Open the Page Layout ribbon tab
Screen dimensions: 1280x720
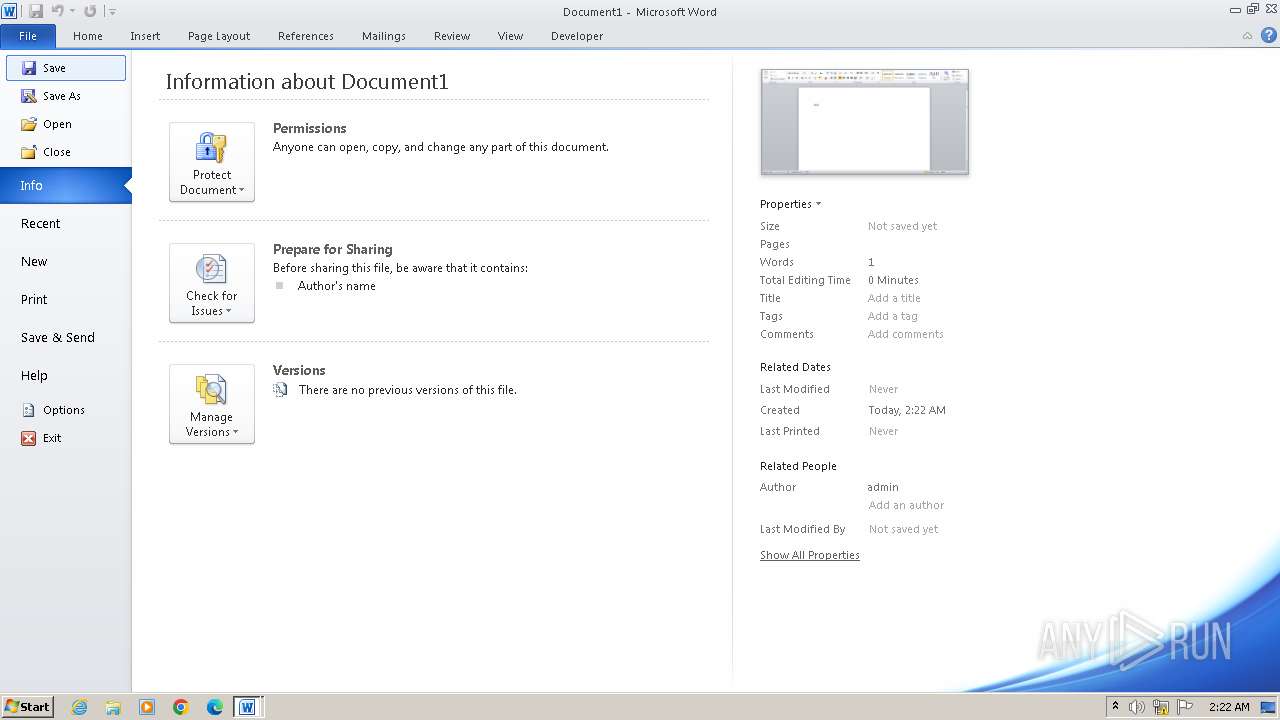click(219, 36)
